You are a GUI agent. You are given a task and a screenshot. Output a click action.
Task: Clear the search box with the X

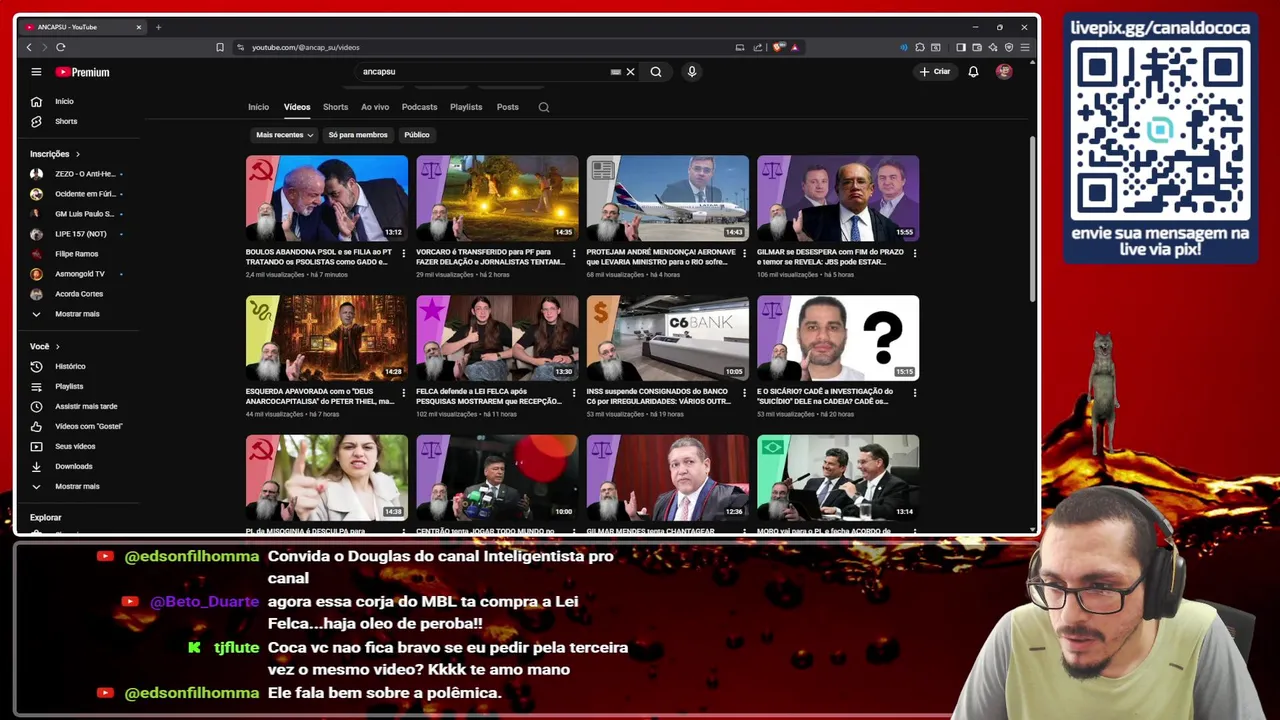click(x=630, y=72)
